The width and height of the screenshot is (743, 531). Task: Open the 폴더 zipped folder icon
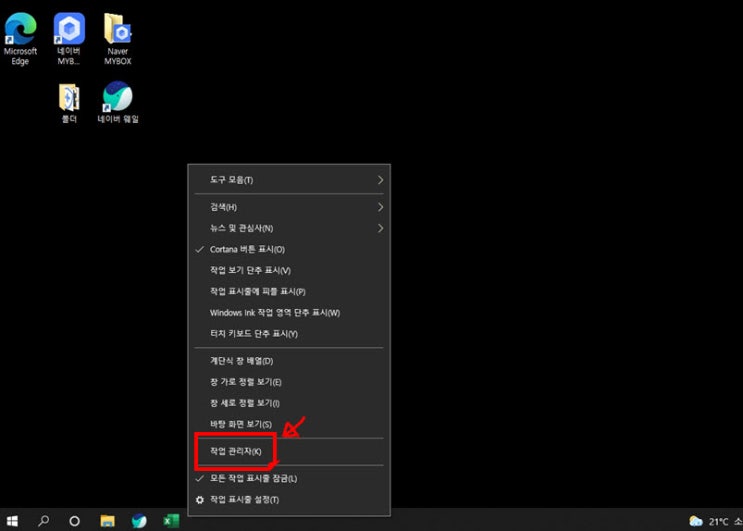[69, 102]
